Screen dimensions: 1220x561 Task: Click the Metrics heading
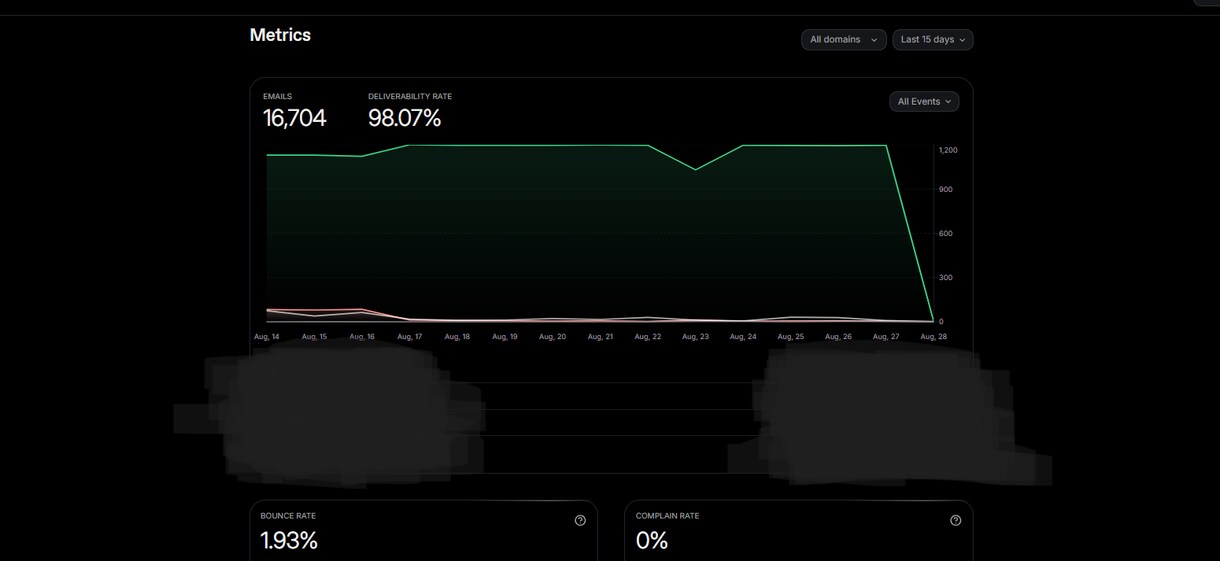pos(280,35)
